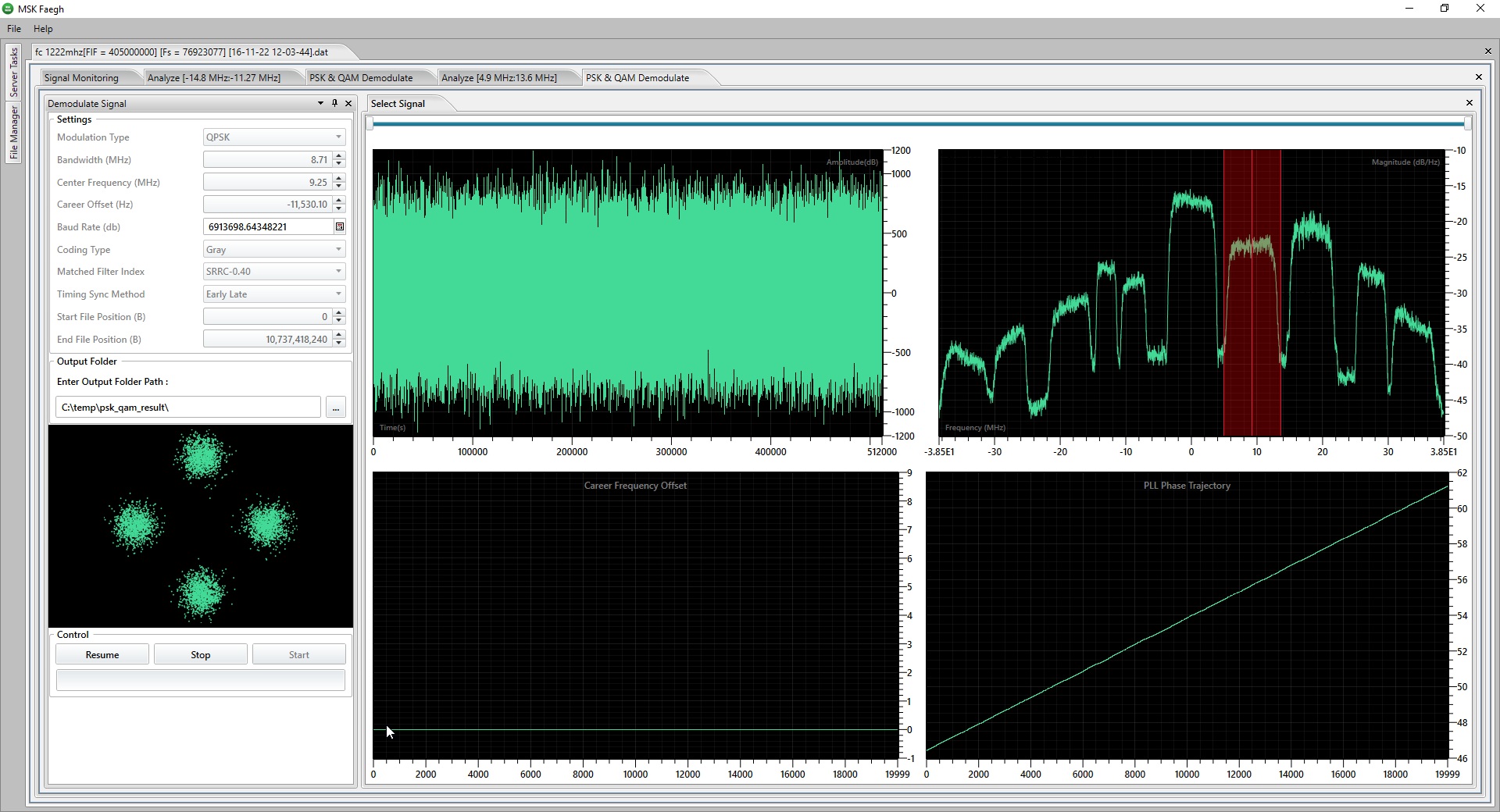Click the Center Frequency value field

267,183
